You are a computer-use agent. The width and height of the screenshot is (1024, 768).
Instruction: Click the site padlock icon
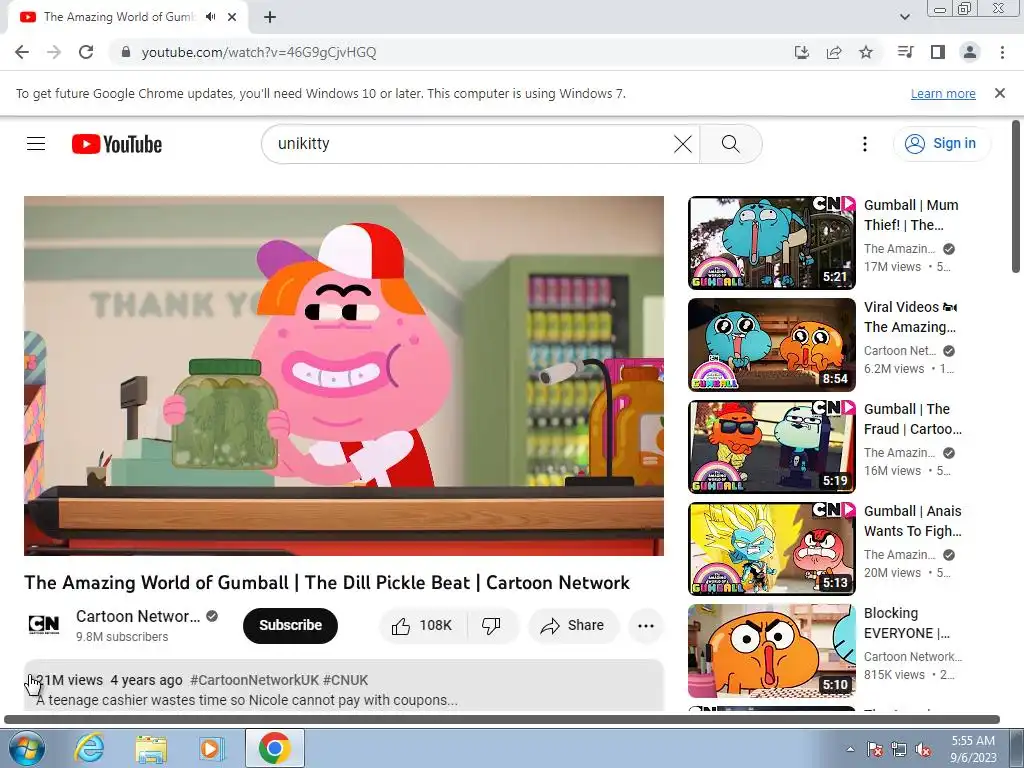tap(126, 52)
